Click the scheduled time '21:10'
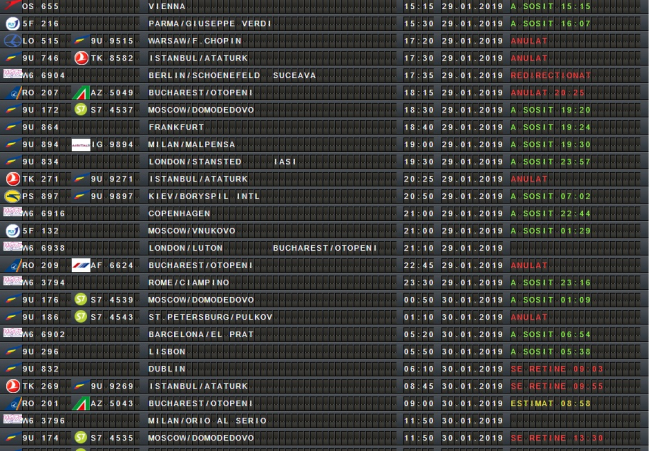Viewport: 650px width, 451px height. (x=419, y=248)
